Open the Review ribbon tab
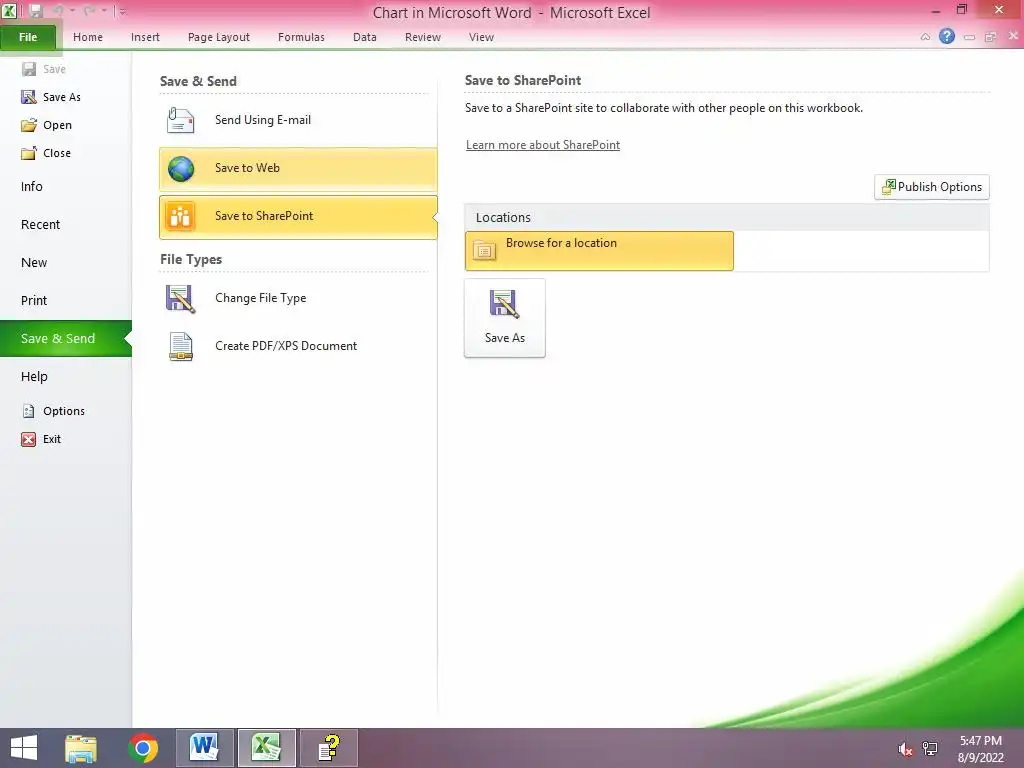 point(423,37)
